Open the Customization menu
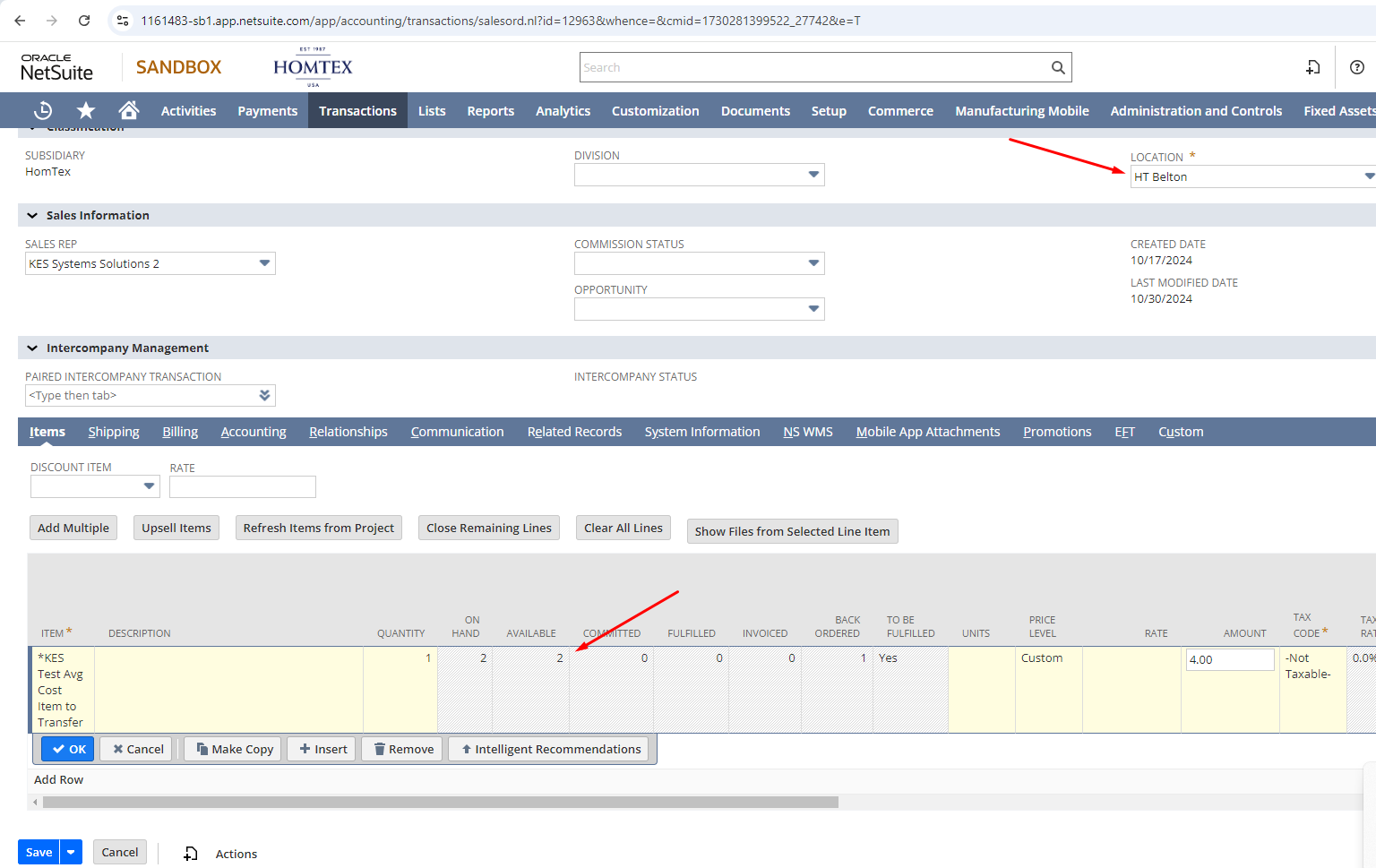This screenshot has width=1376, height=868. (655, 110)
